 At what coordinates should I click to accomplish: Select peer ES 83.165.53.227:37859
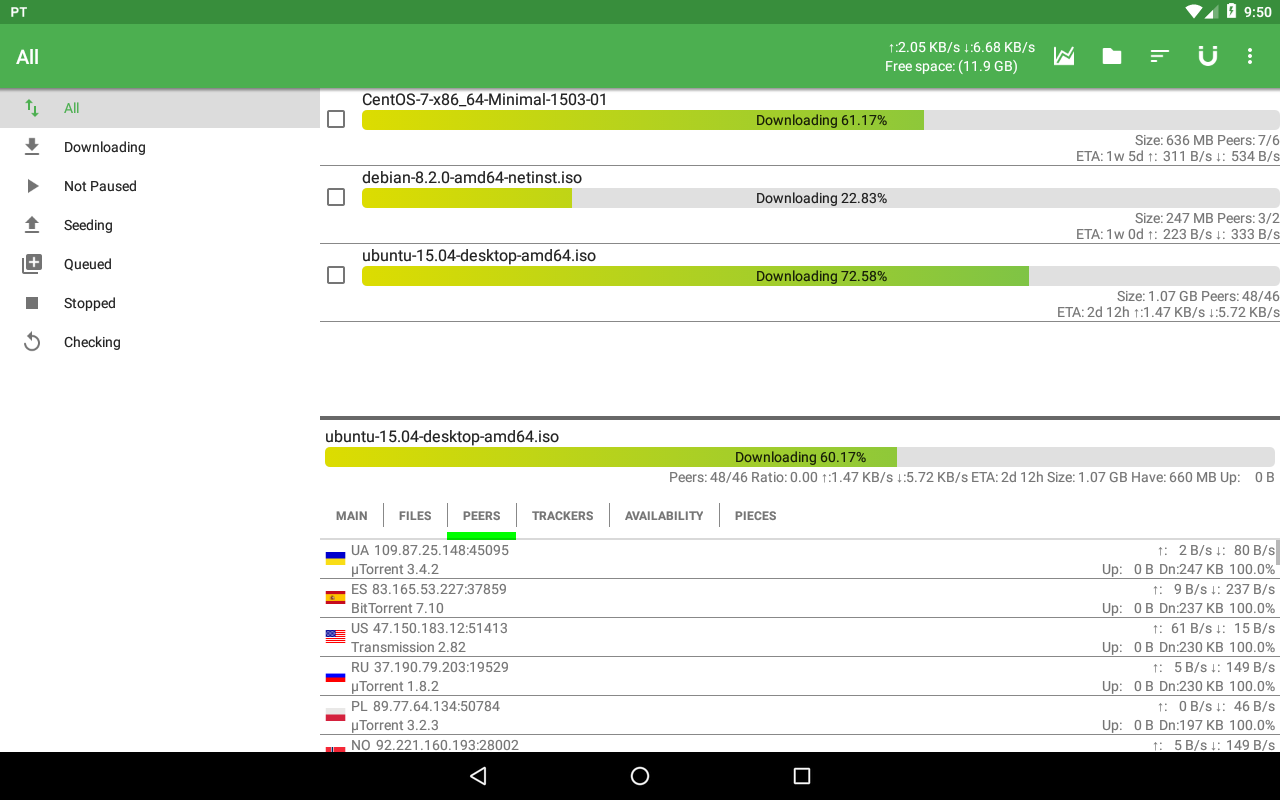pyautogui.click(x=429, y=589)
